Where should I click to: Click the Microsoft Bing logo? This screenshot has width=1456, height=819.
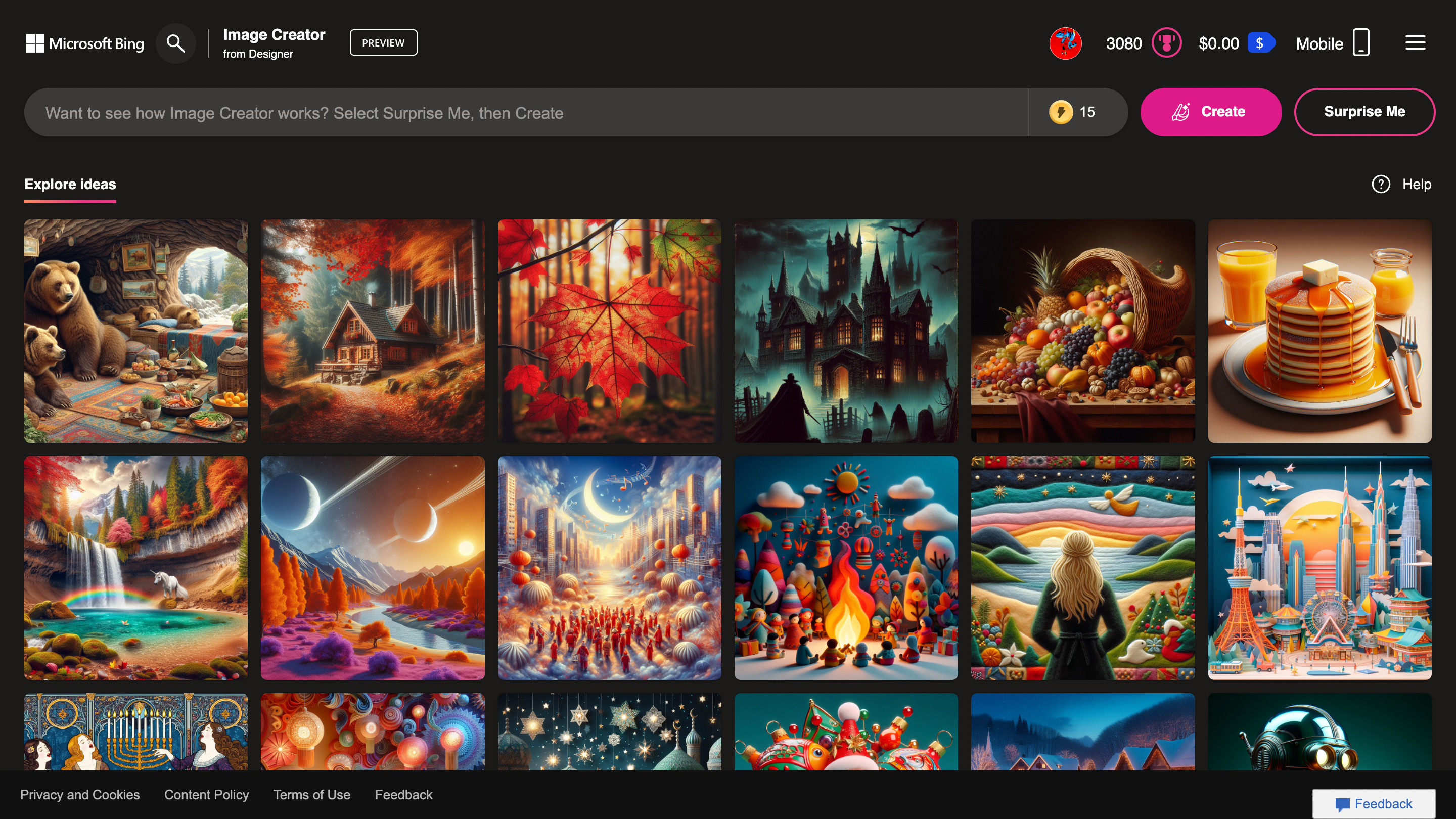point(85,43)
